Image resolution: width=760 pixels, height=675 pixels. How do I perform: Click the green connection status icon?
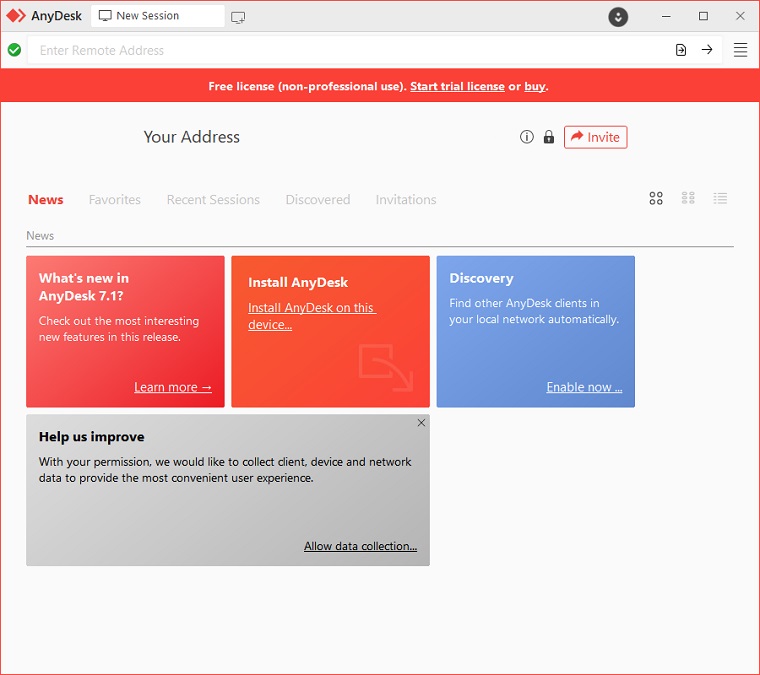point(15,50)
